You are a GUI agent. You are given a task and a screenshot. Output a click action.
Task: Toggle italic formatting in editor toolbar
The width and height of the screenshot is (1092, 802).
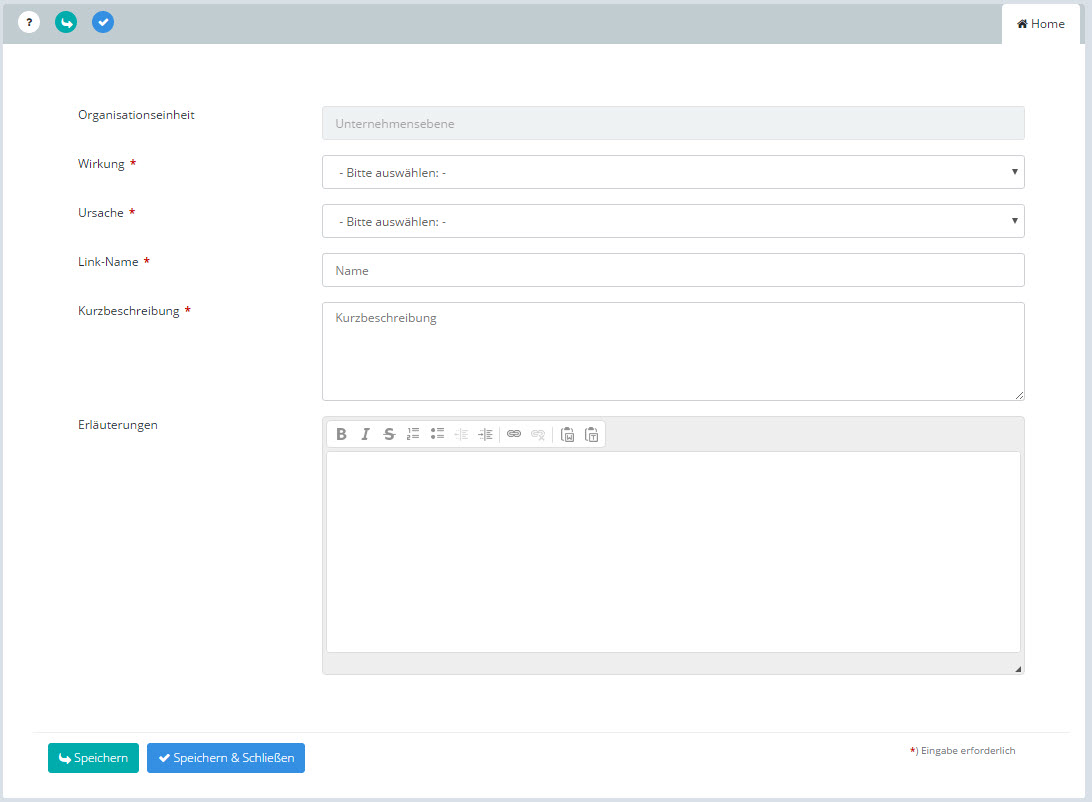click(365, 434)
